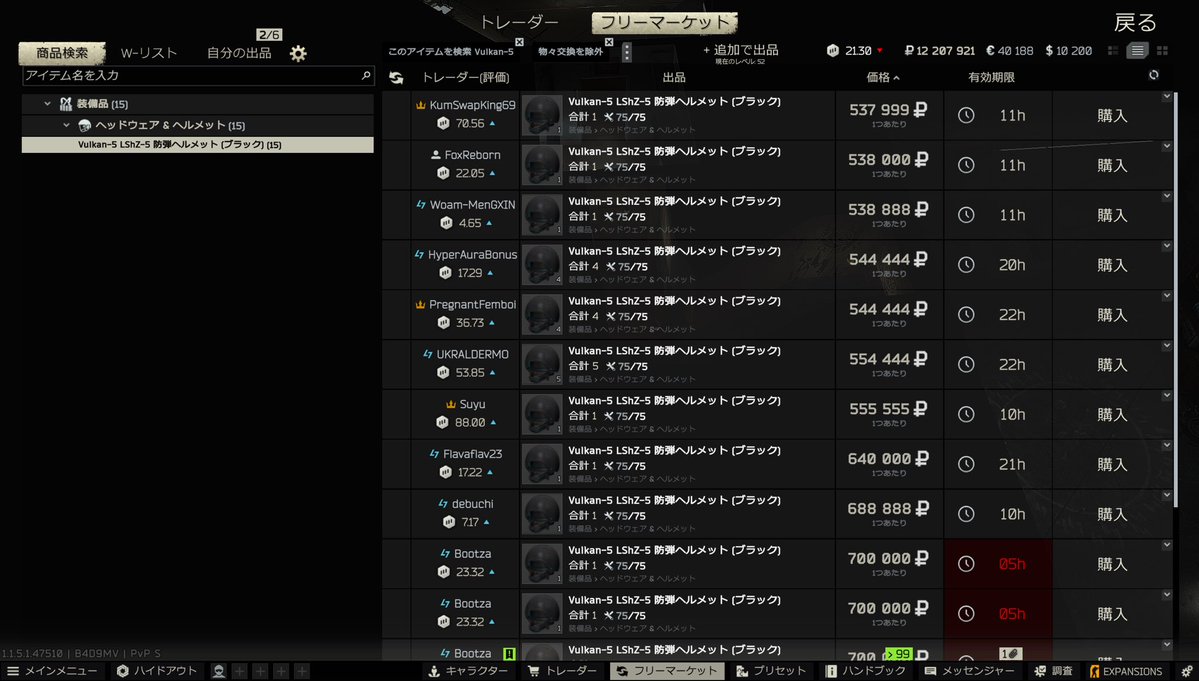Switch to the トレーダー top tab
Image resolution: width=1199 pixels, height=681 pixels.
[519, 23]
